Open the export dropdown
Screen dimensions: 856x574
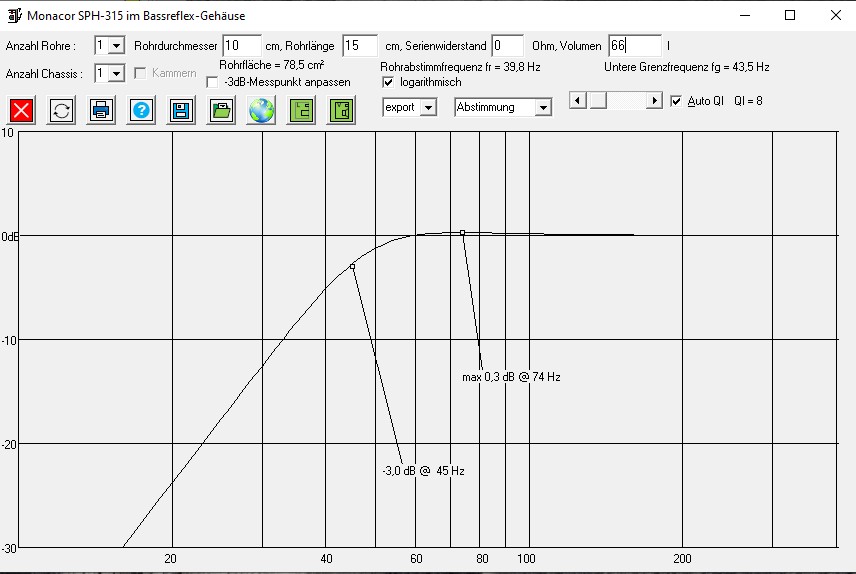(x=428, y=107)
